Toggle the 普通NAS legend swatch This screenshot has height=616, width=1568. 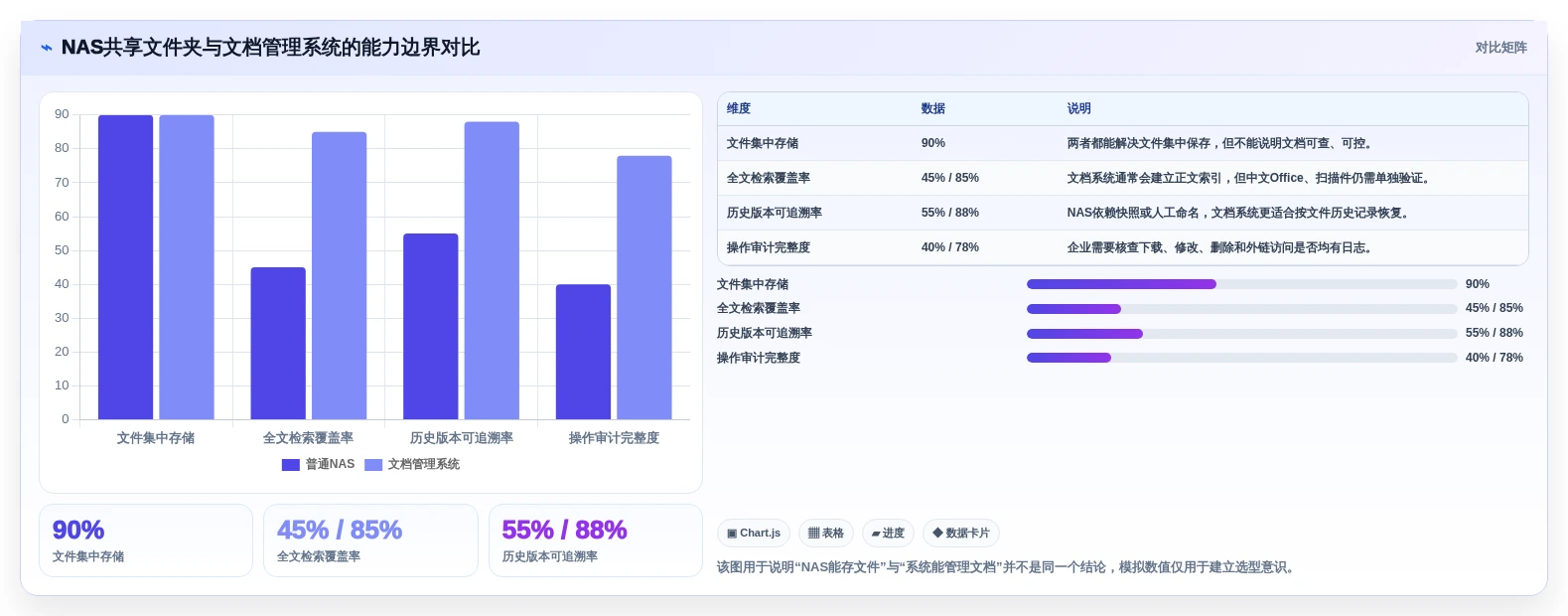point(291,465)
